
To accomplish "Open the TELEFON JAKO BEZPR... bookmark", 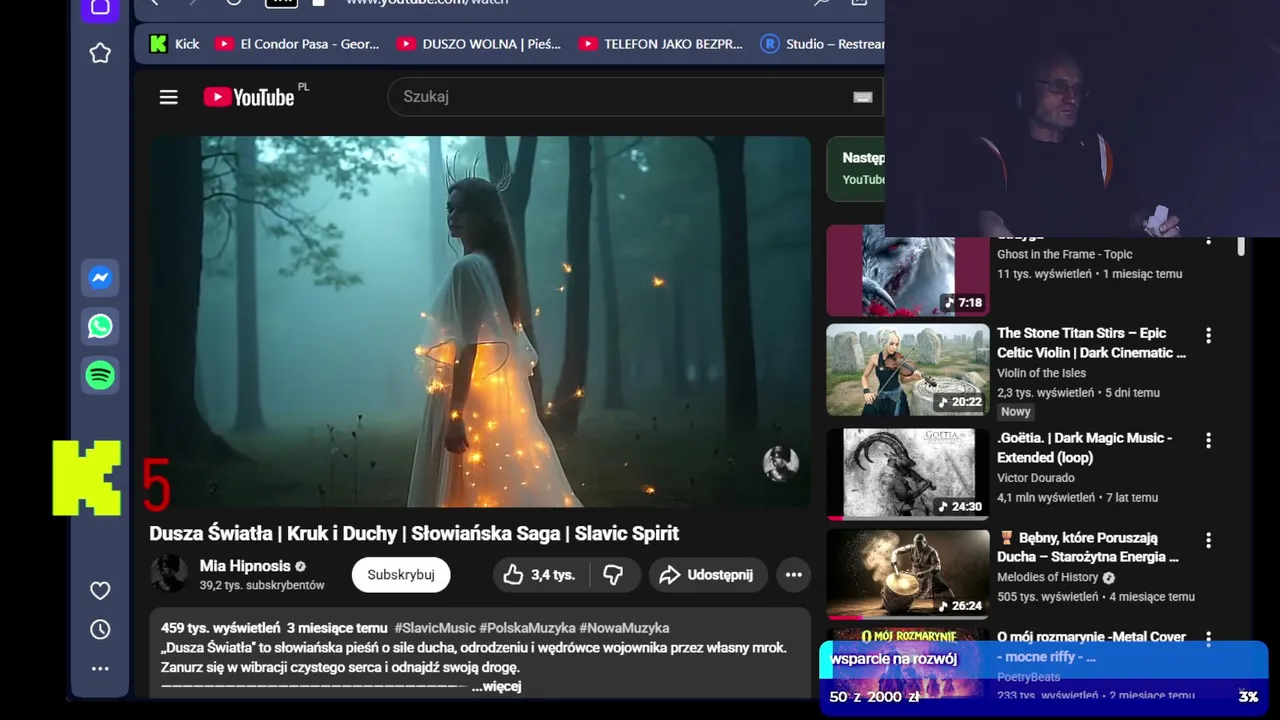I will [x=661, y=44].
